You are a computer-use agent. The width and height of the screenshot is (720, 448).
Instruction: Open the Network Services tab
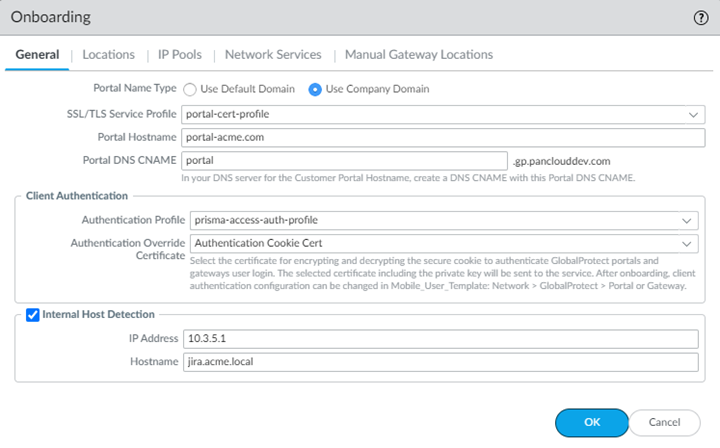(273, 55)
